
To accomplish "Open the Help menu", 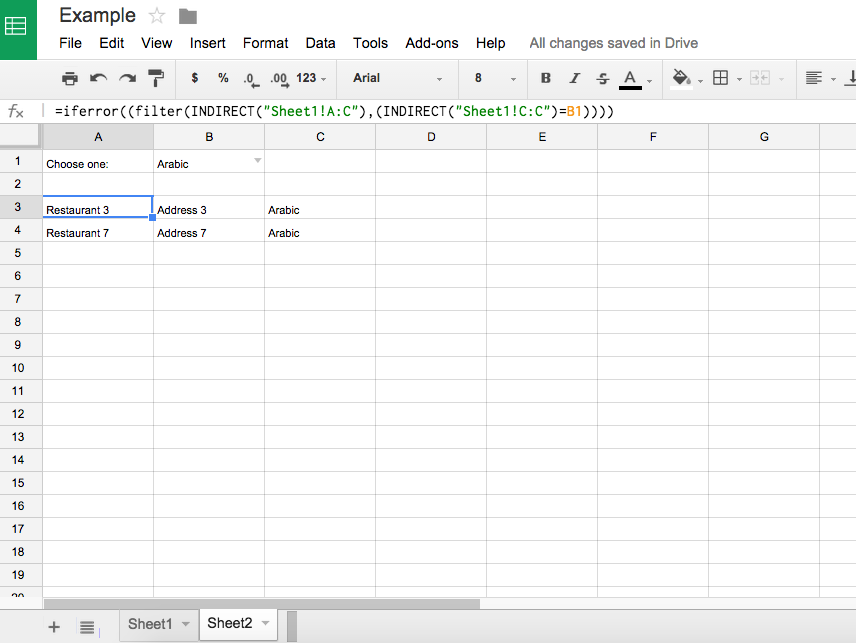I will pos(490,43).
